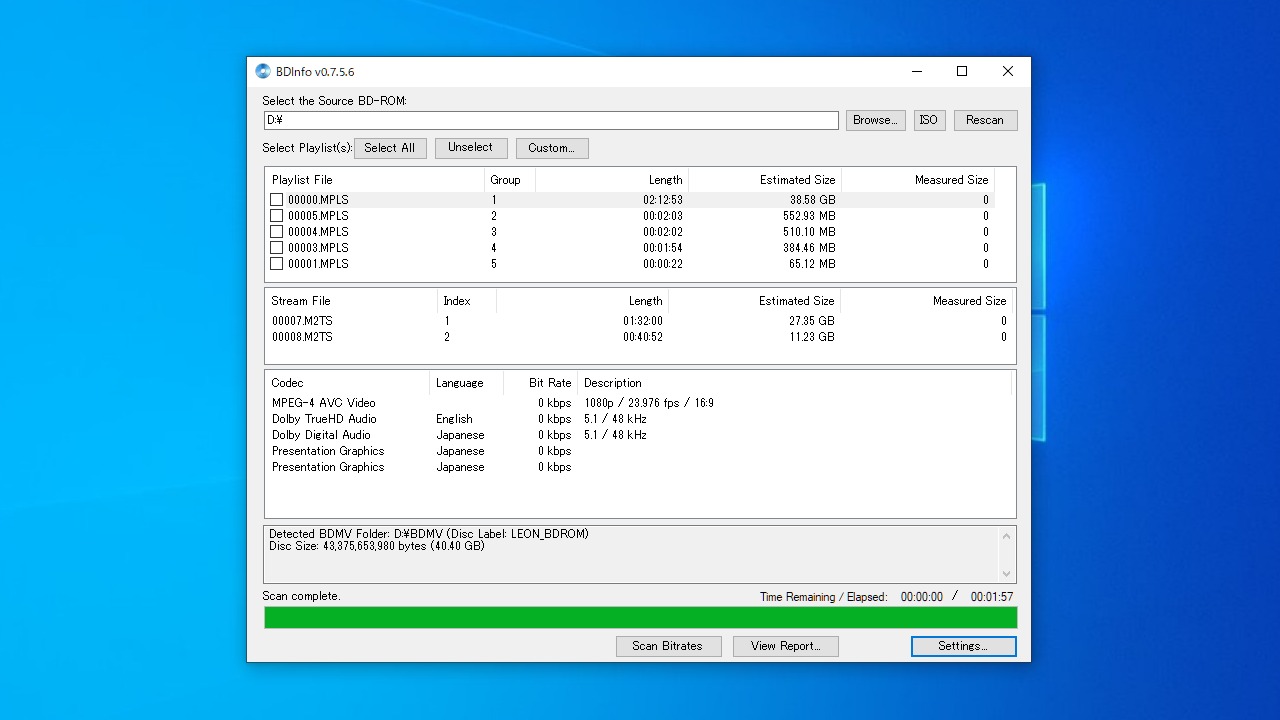Screen dimensions: 1280x720
Task: Open View Report
Action: [785, 646]
